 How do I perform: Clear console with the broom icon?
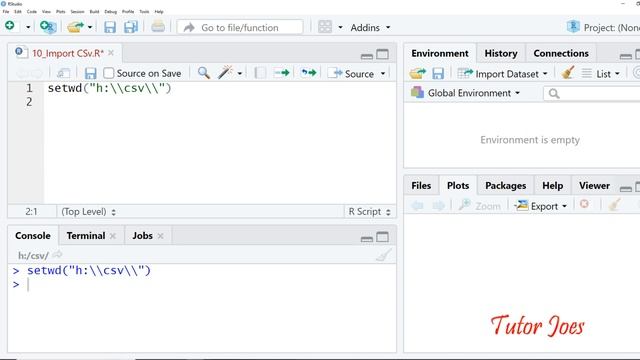pyautogui.click(x=384, y=255)
